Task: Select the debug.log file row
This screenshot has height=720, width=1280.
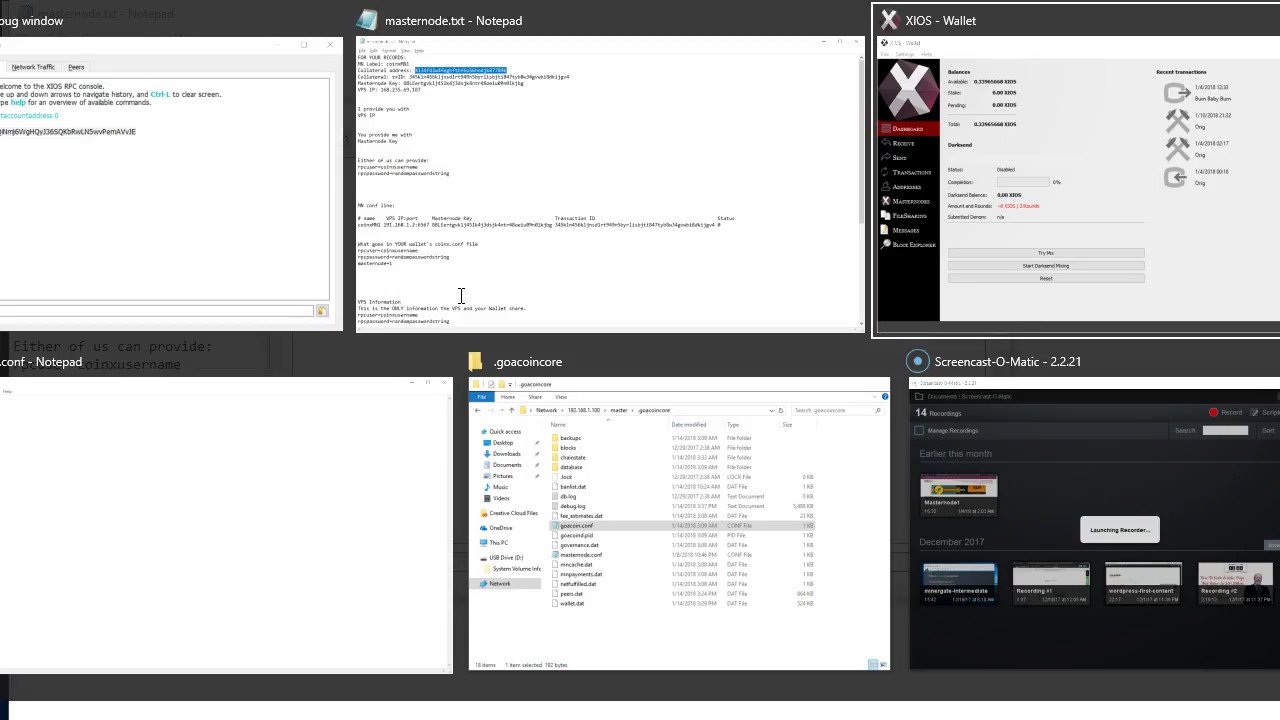Action: (x=682, y=506)
